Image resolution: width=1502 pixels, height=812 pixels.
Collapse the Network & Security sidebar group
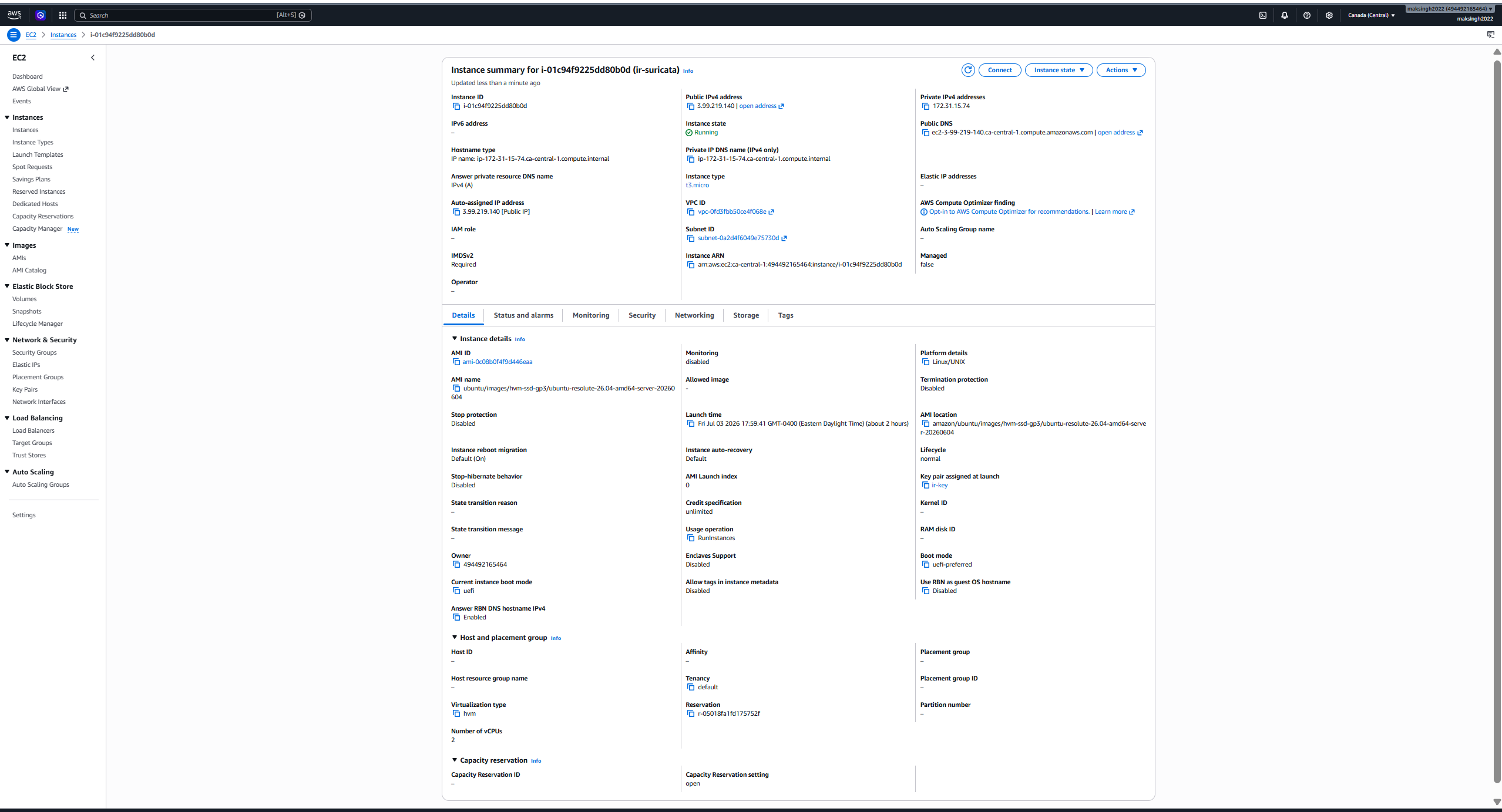tap(7, 340)
